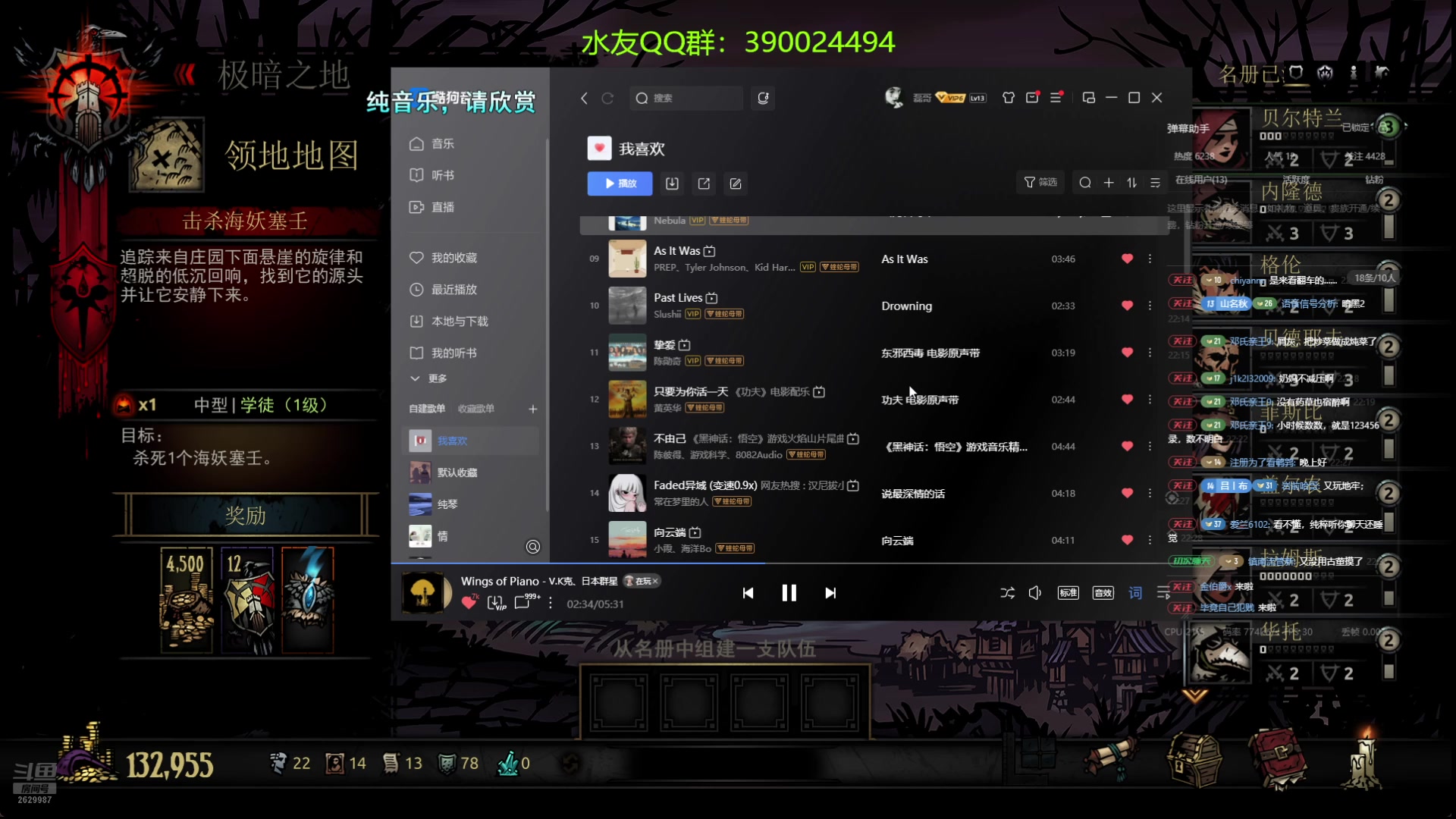Toggle the heart on Faded异域
1456x819 pixels.
(1127, 494)
